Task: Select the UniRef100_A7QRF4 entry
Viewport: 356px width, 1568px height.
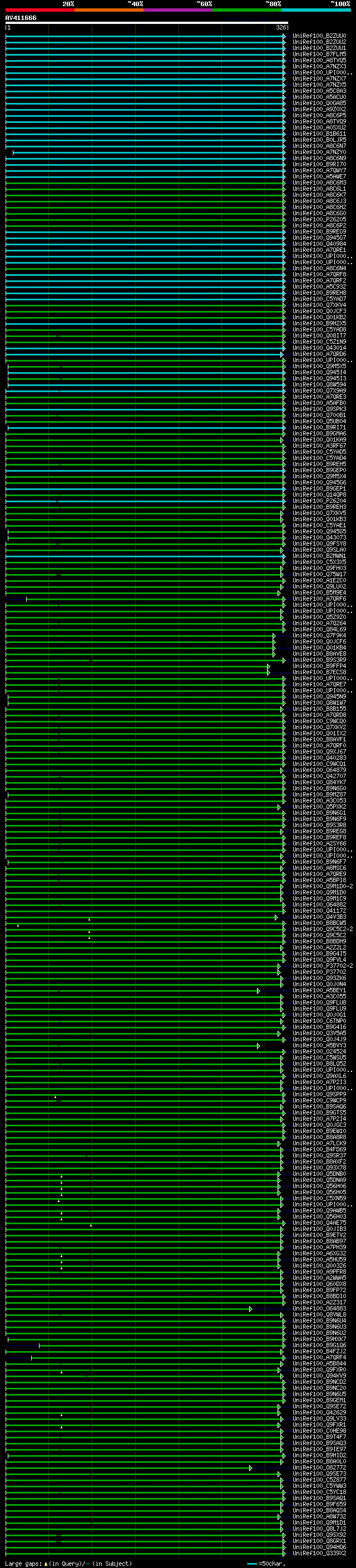Action: [319, 1357]
